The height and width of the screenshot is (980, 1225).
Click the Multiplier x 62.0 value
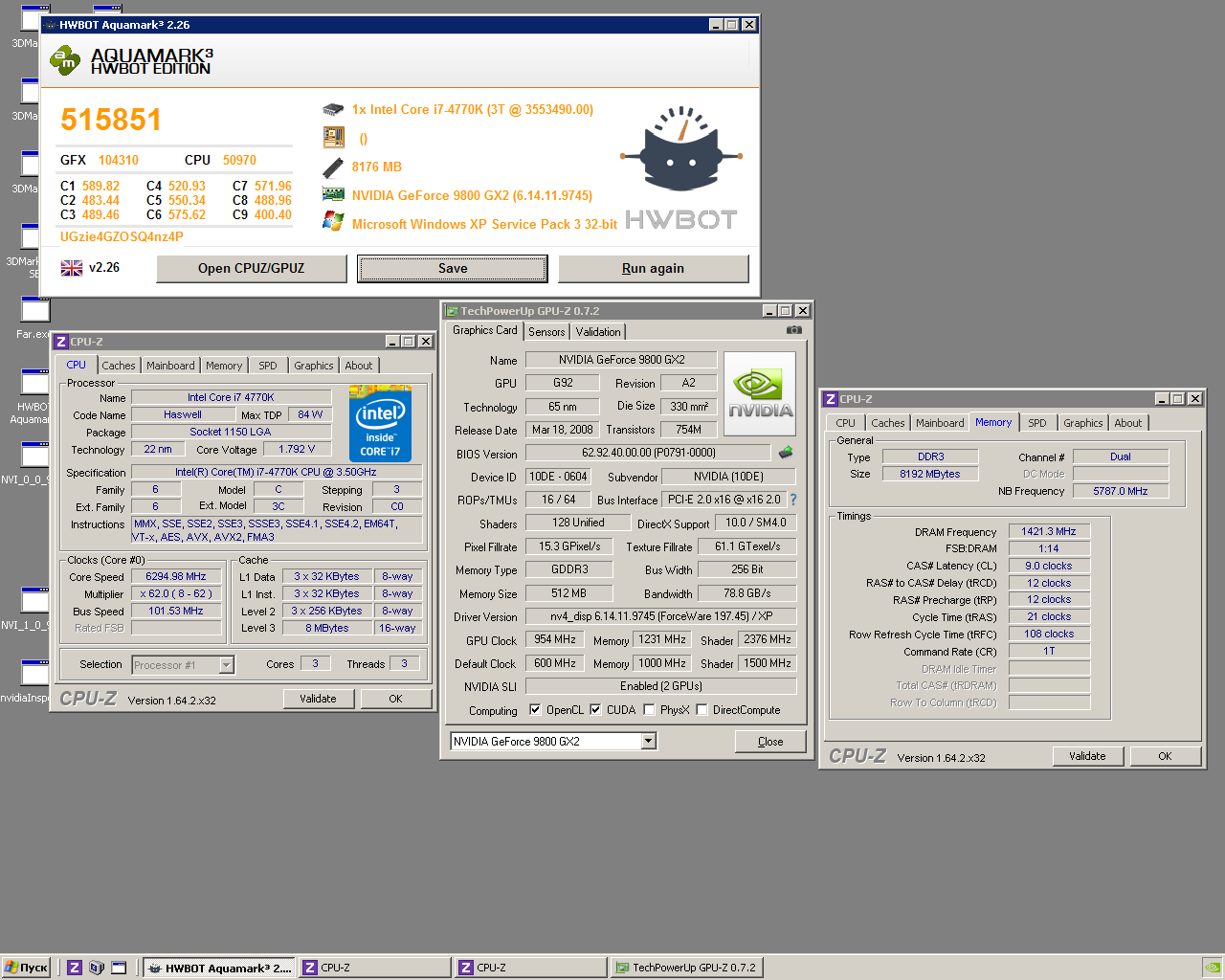[x=176, y=593]
